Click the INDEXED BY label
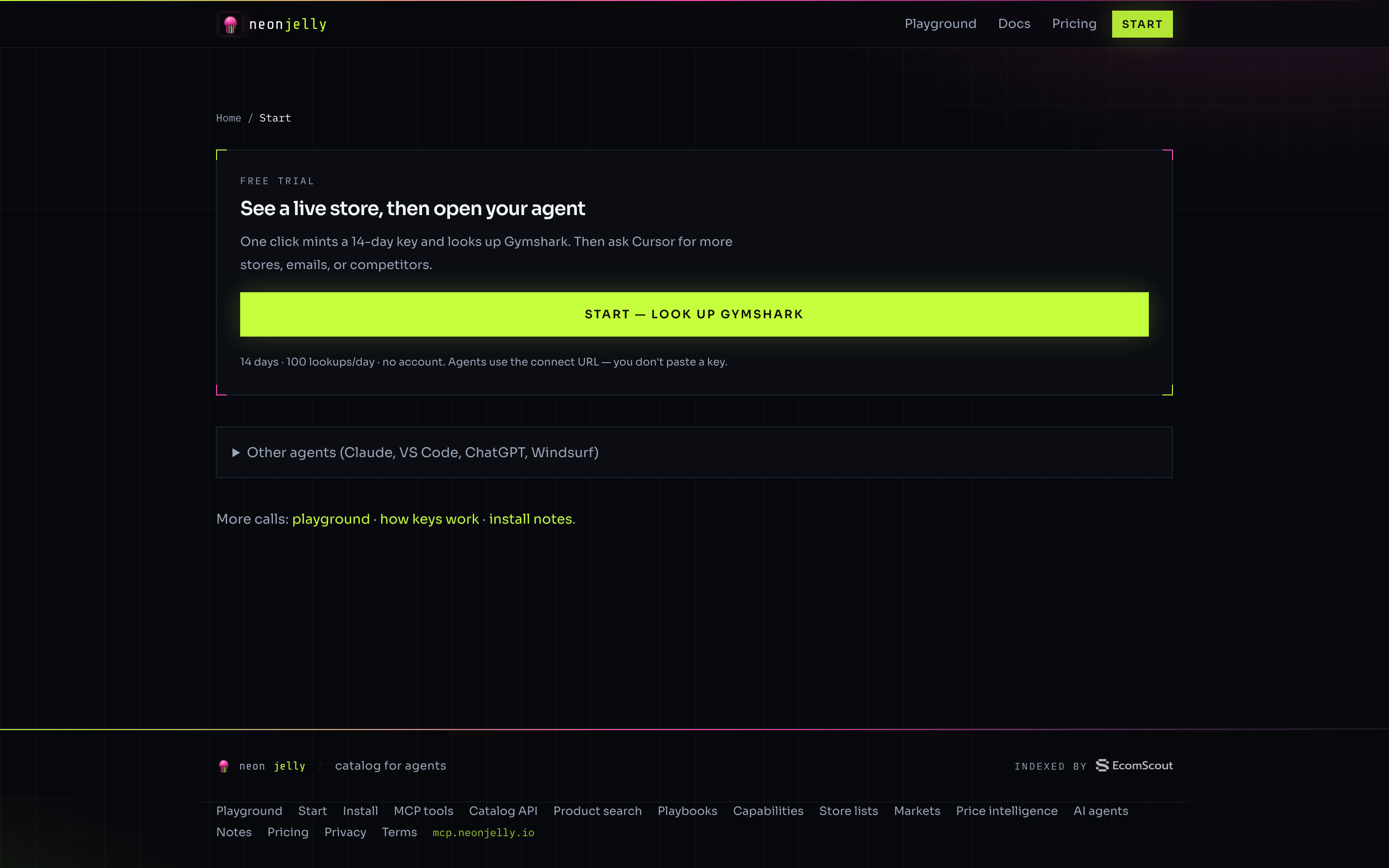The image size is (1389, 868). 1050,766
